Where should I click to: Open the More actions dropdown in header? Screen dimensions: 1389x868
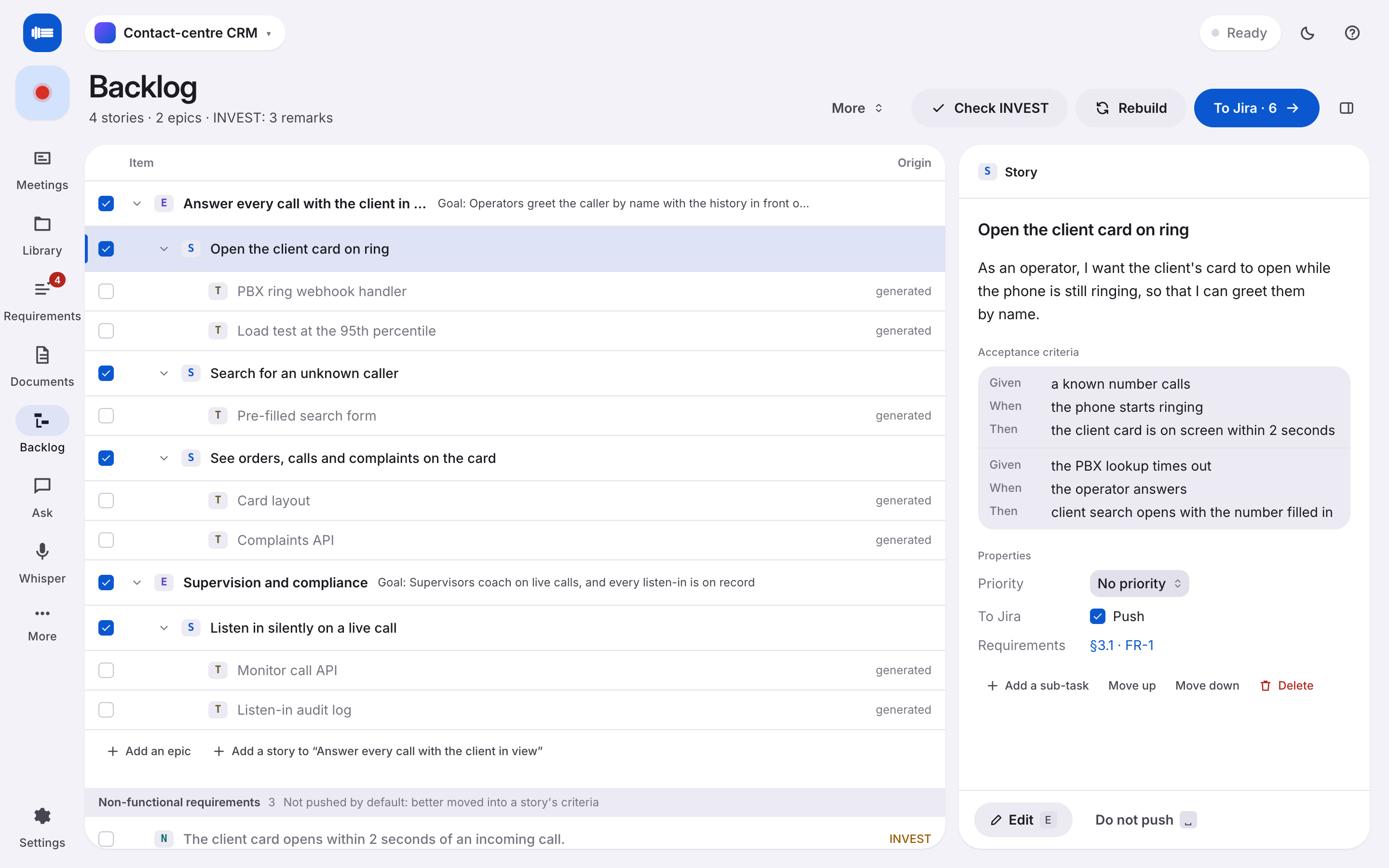857,108
